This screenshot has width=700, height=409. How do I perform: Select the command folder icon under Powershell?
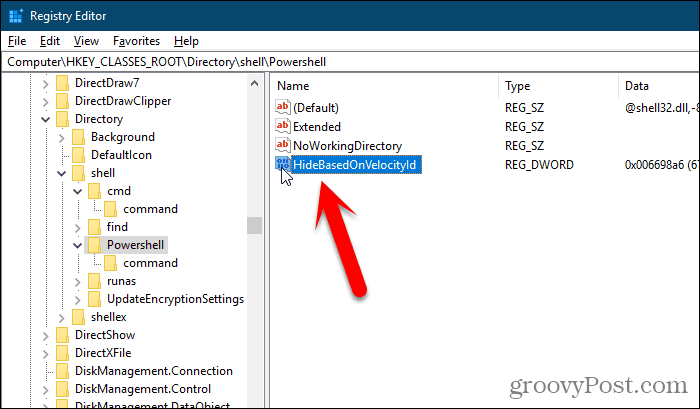coord(111,263)
